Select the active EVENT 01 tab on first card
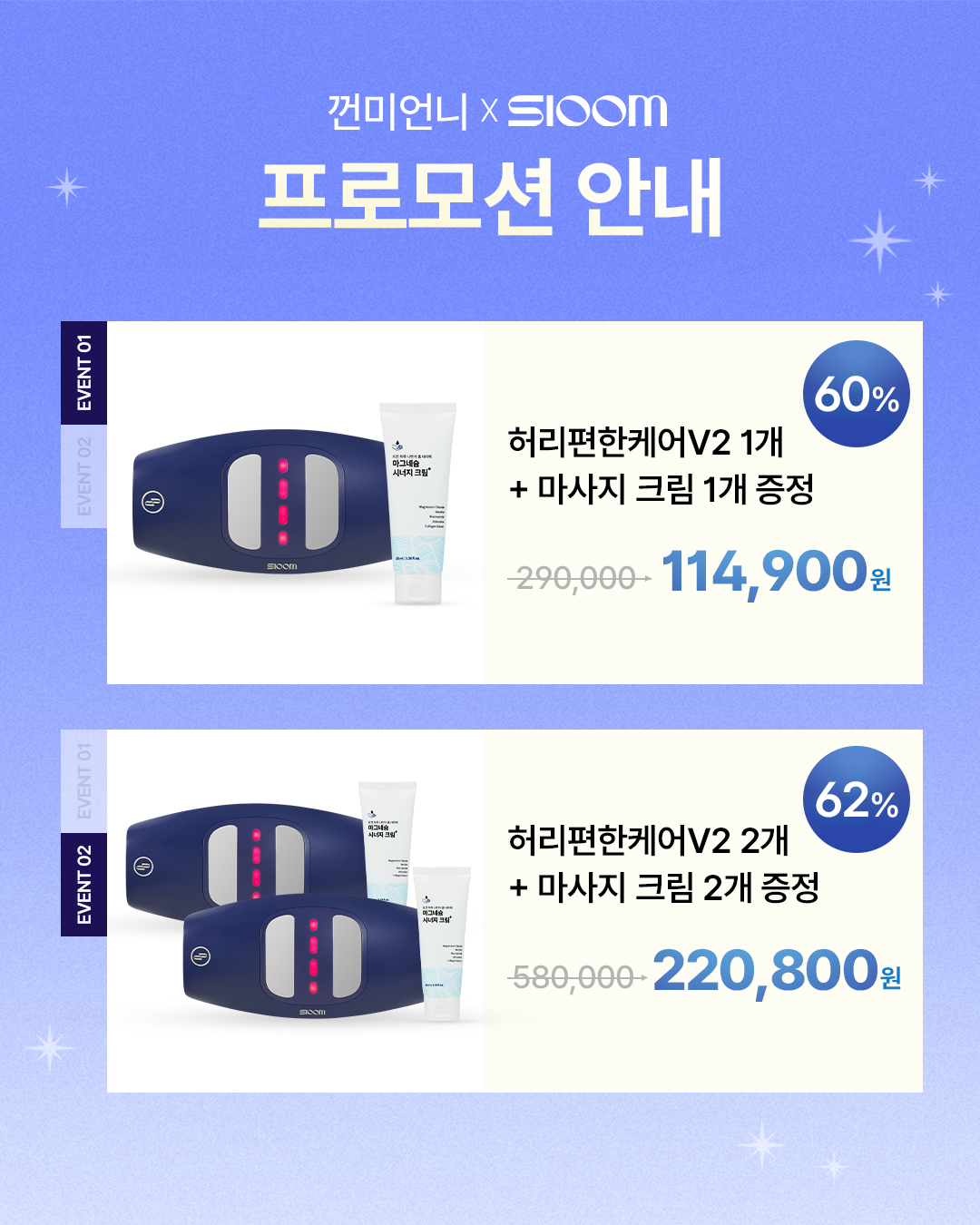Screen dimensions: 980x1225 pyautogui.click(x=83, y=373)
